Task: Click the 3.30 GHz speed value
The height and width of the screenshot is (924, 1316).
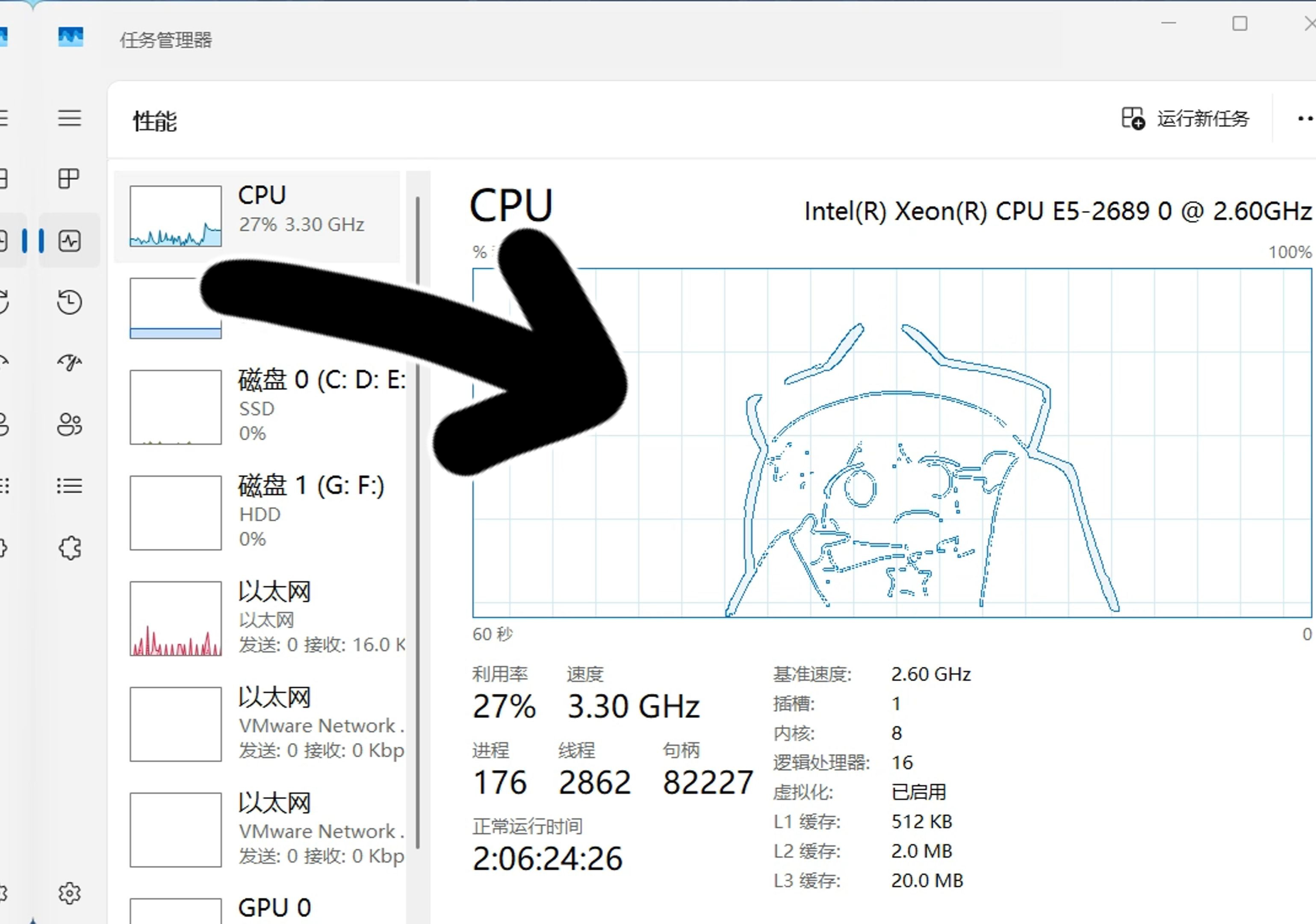Action: point(633,706)
